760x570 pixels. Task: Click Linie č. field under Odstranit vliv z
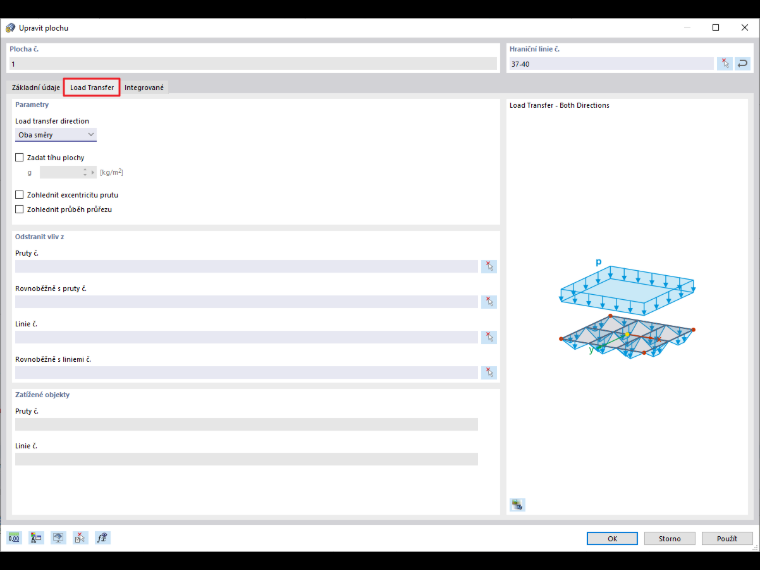point(246,337)
